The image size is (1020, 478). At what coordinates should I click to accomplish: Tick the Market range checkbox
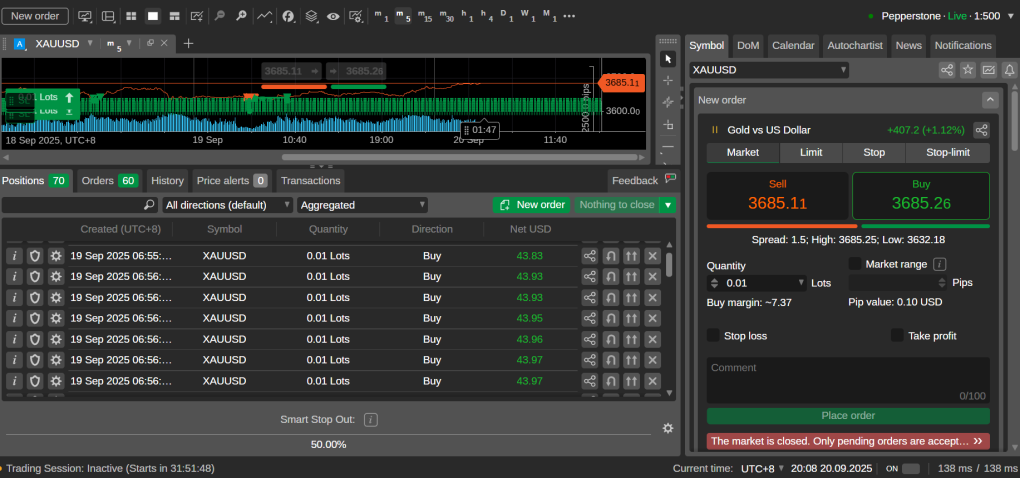[x=855, y=264]
